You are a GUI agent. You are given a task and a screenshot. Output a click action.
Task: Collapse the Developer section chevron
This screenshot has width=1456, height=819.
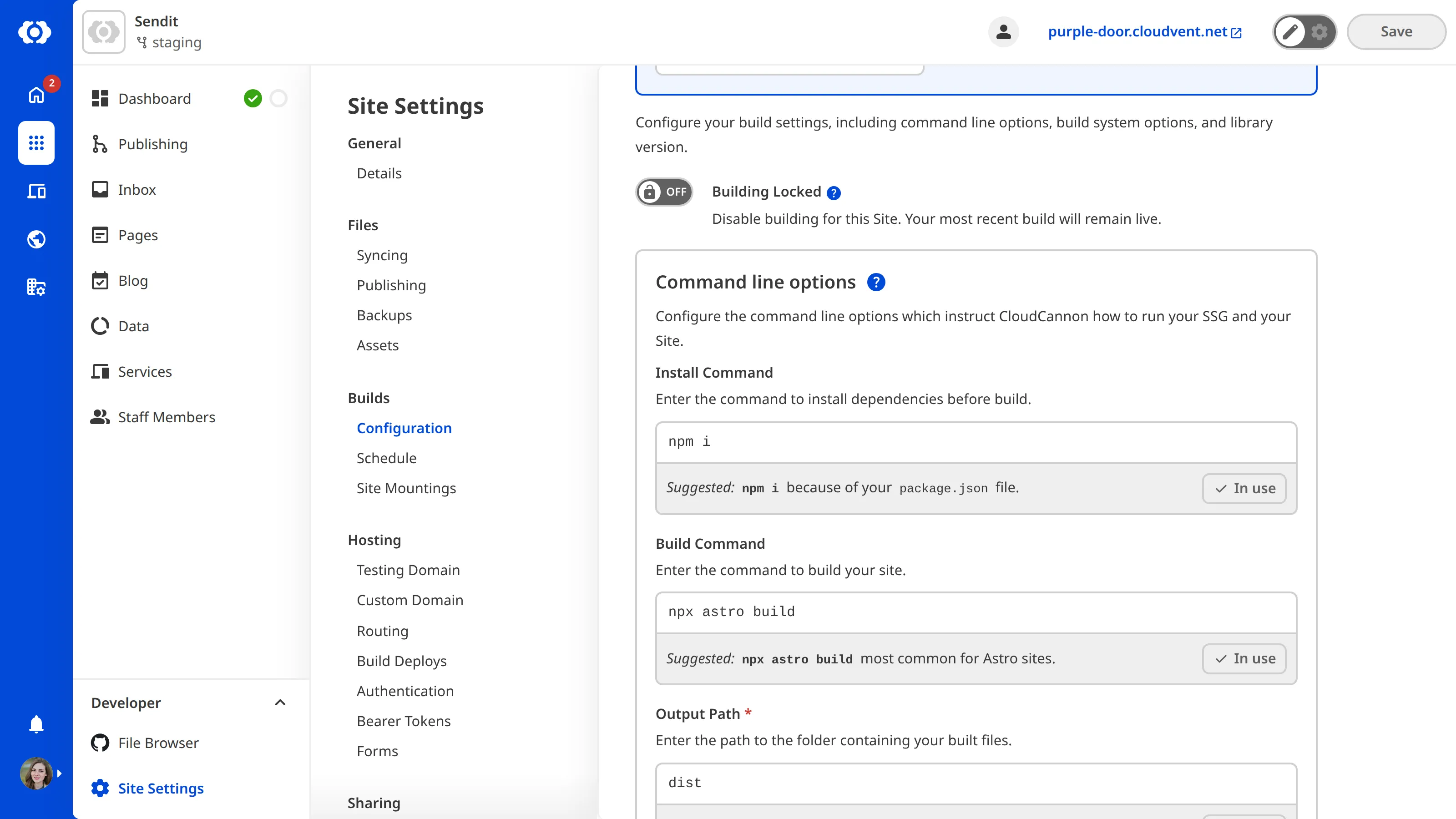point(280,703)
